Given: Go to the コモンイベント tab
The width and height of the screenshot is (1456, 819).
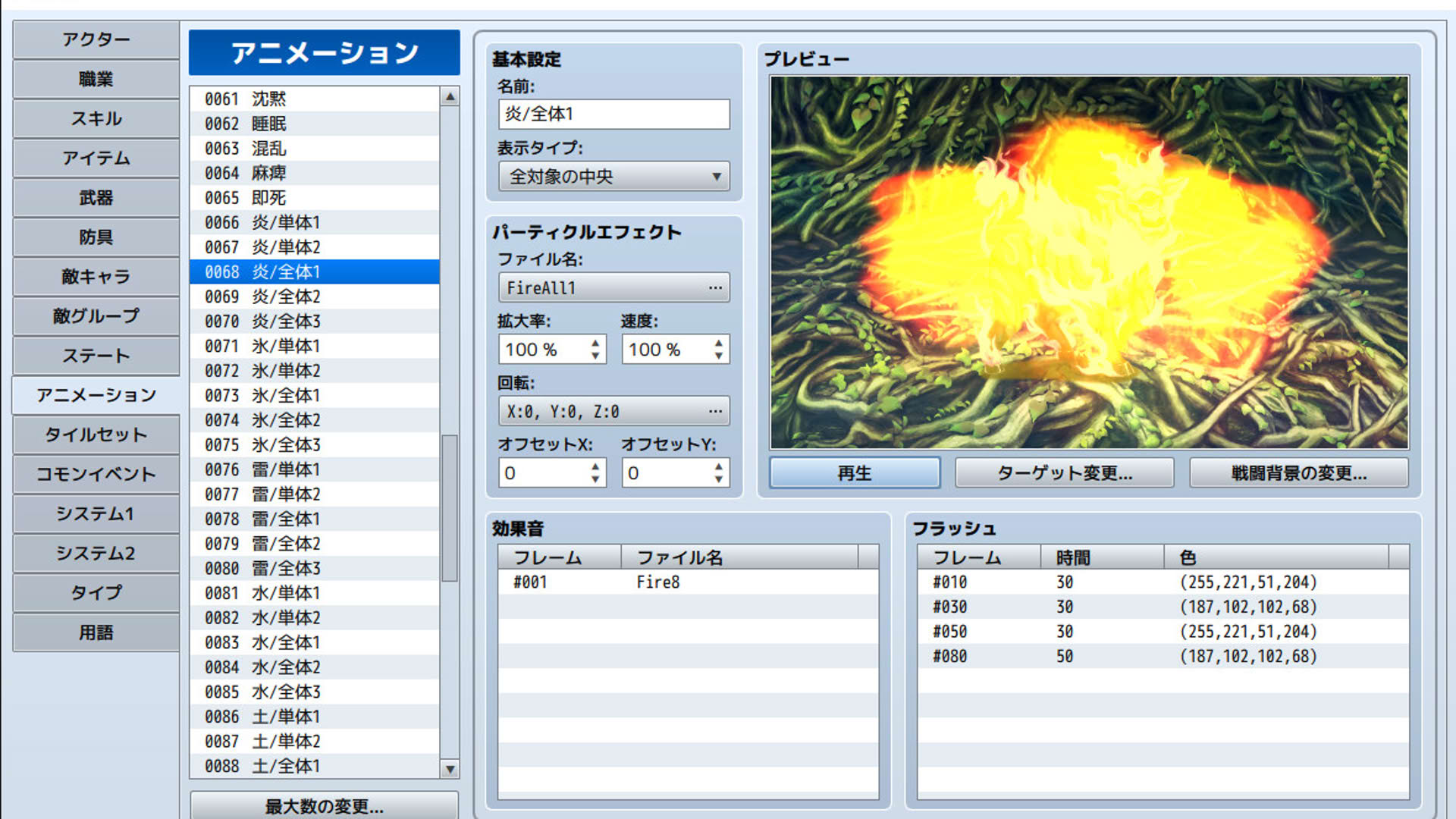Looking at the screenshot, I should point(96,474).
